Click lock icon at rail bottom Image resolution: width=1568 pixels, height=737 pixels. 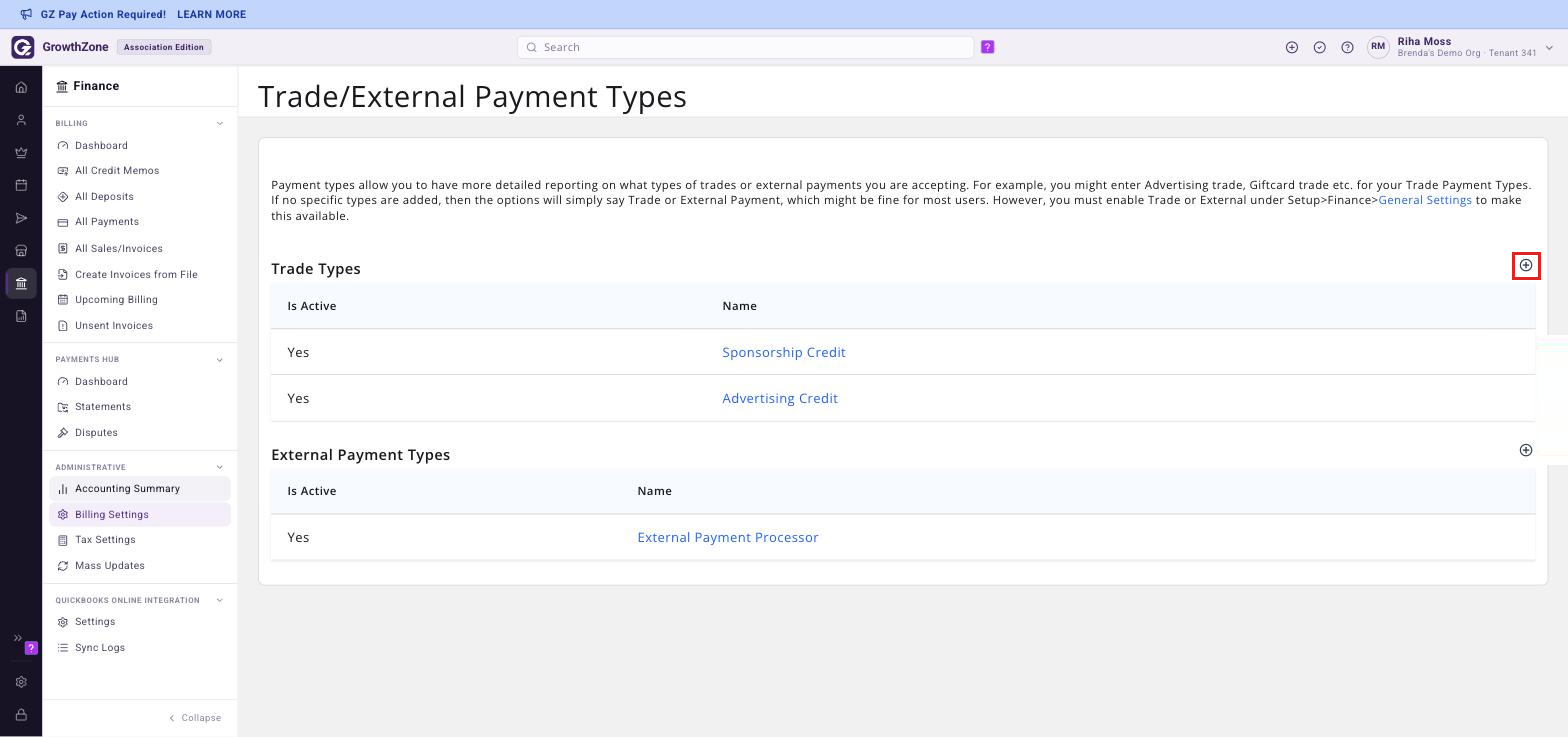point(21,715)
